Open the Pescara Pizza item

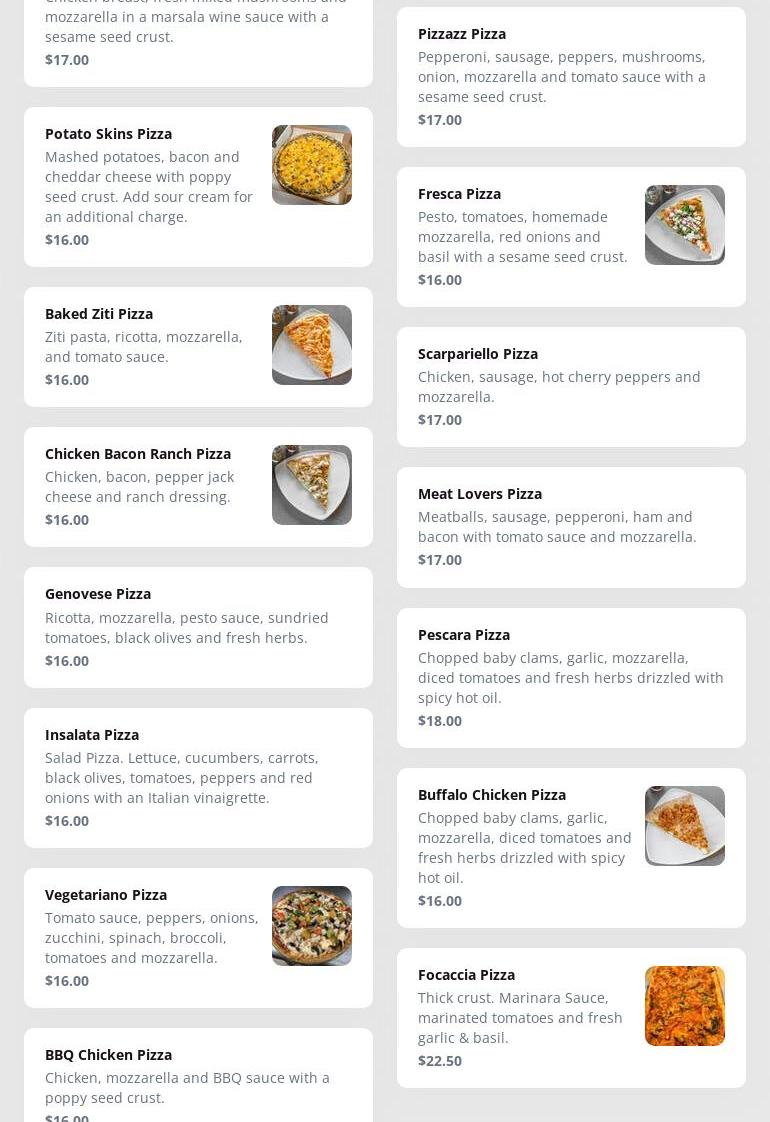pyautogui.click(x=464, y=635)
